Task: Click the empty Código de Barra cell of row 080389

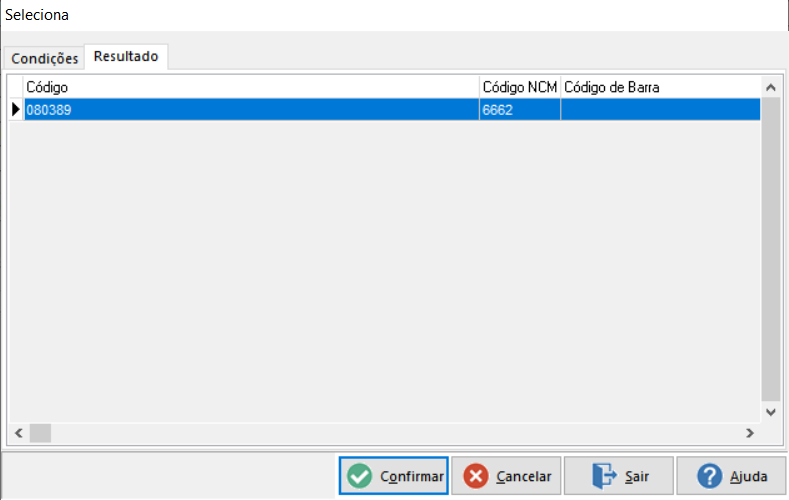Action: pyautogui.click(x=660, y=110)
